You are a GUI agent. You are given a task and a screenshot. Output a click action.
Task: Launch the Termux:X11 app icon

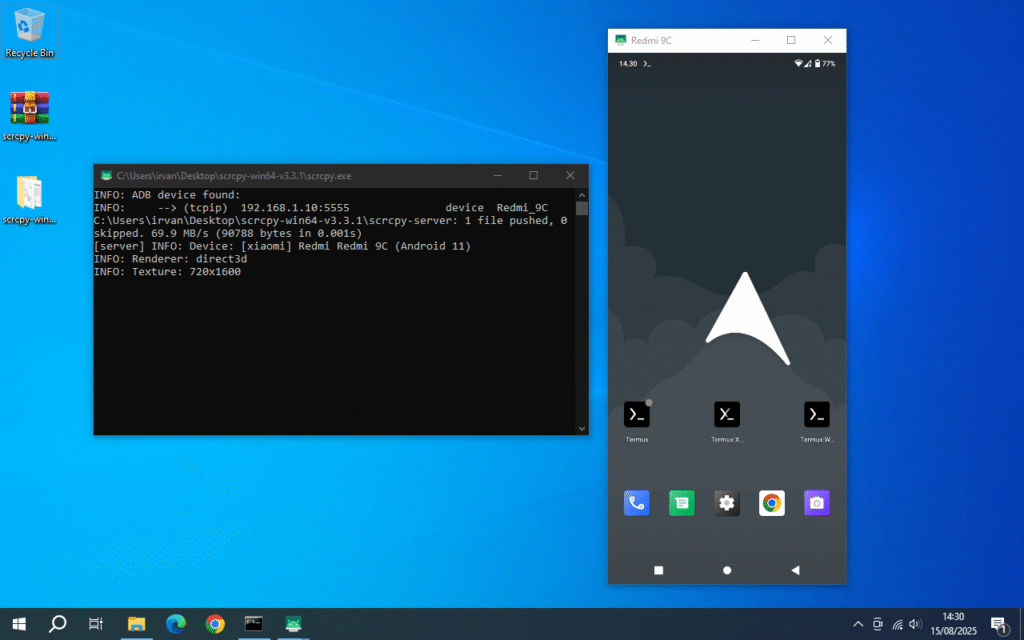727,415
